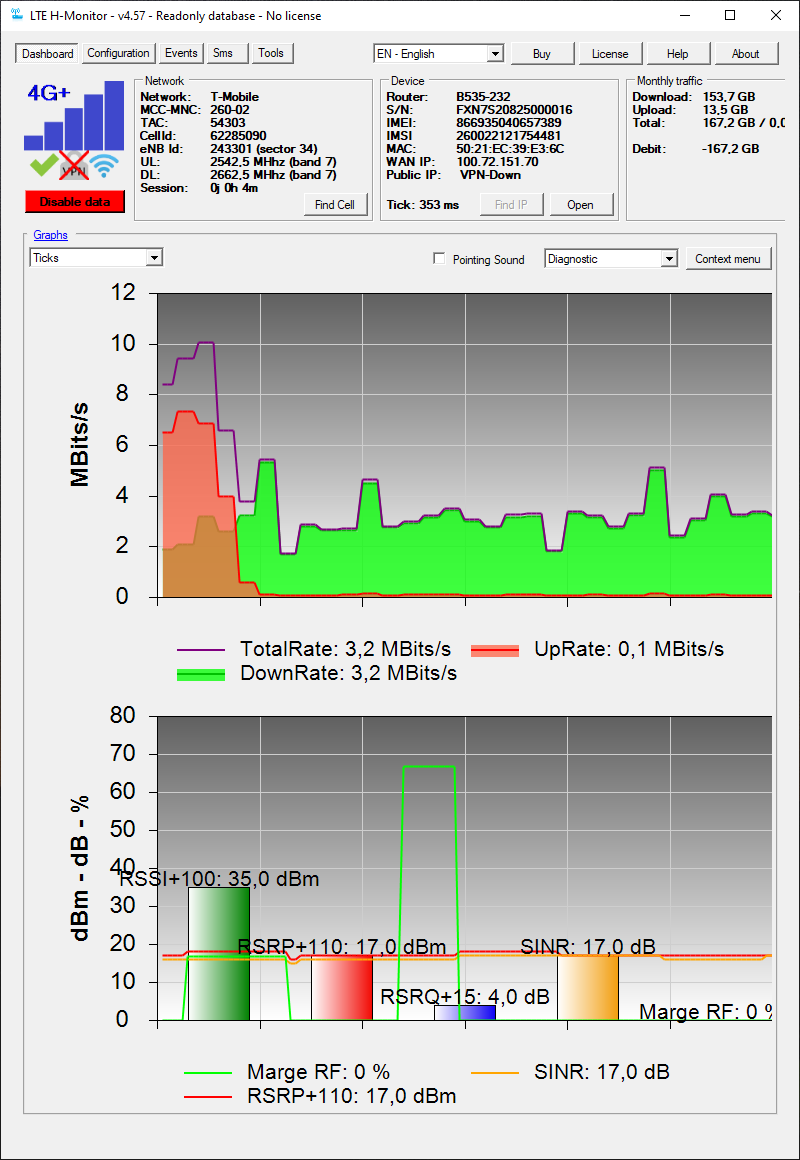800x1160 pixels.
Task: Click the red Disable data button
Action: coord(75,202)
